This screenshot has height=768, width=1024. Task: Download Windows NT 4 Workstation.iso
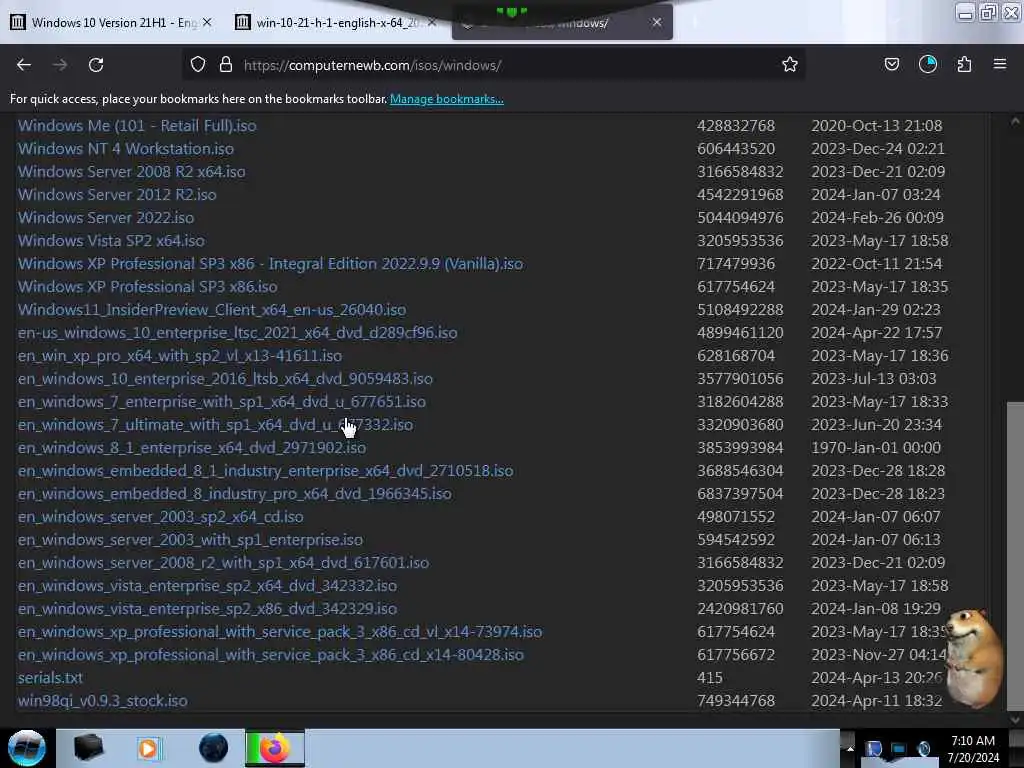126,148
